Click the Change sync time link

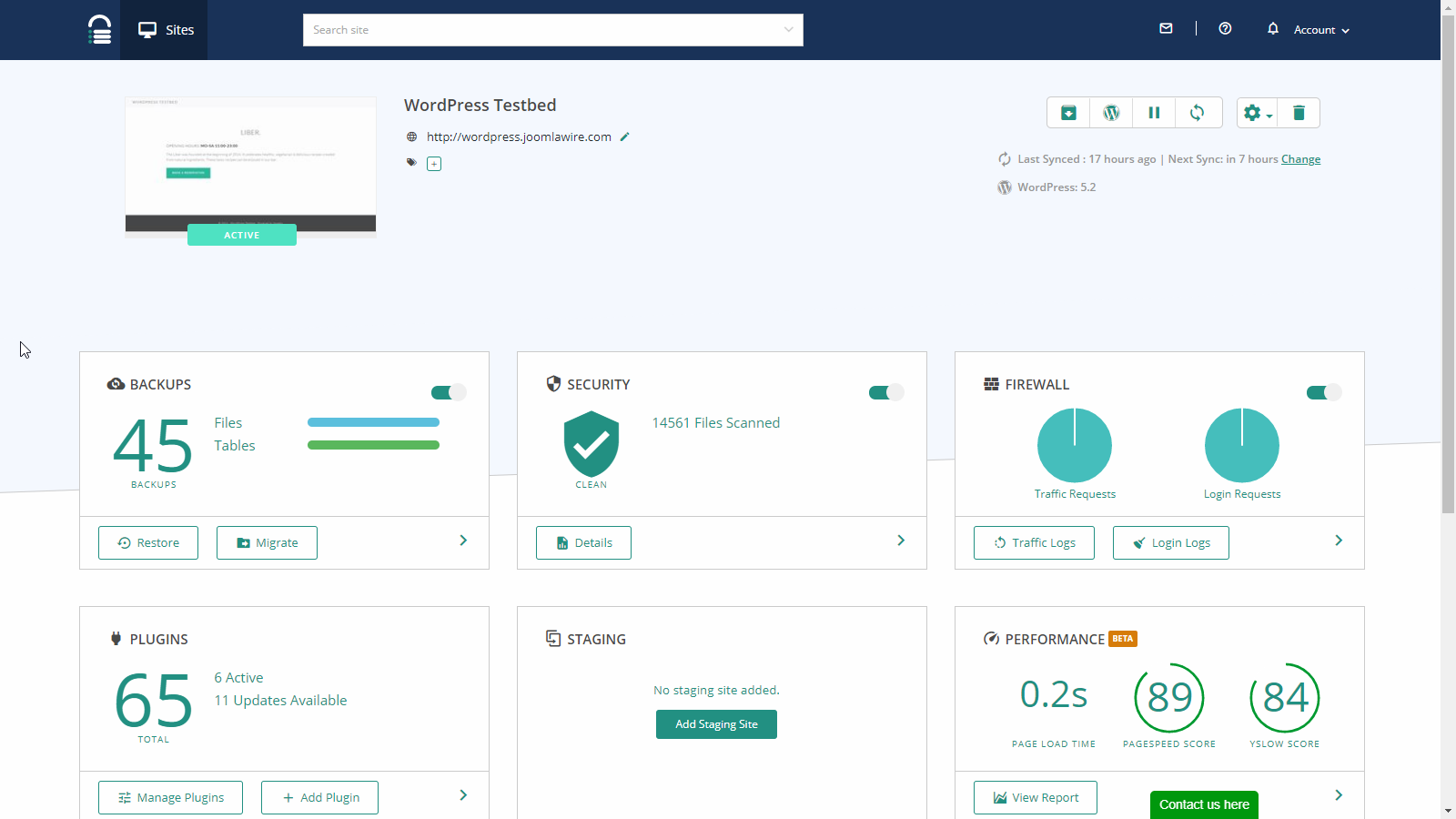tap(1300, 159)
